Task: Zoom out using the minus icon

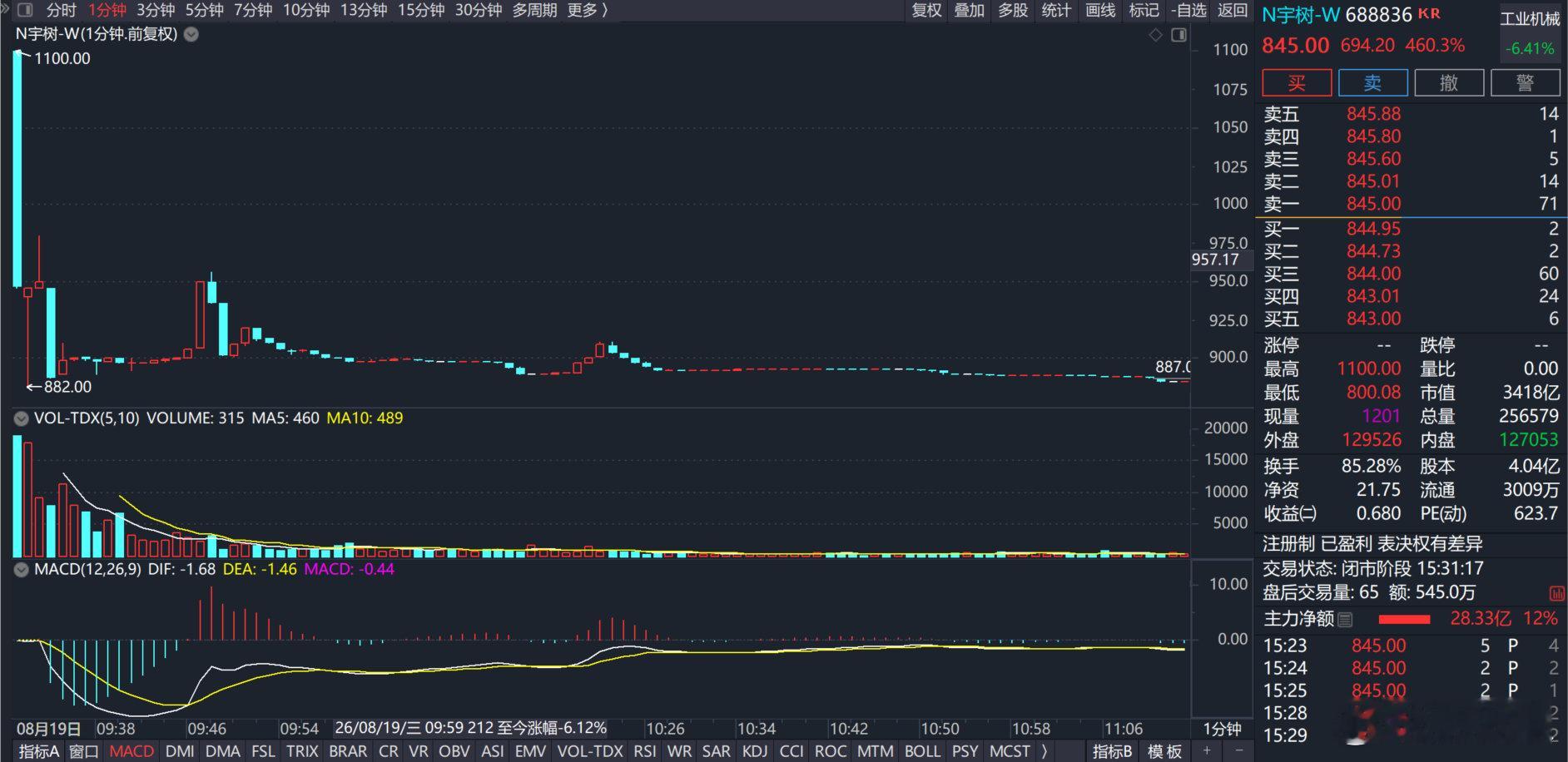Action: (1238, 751)
